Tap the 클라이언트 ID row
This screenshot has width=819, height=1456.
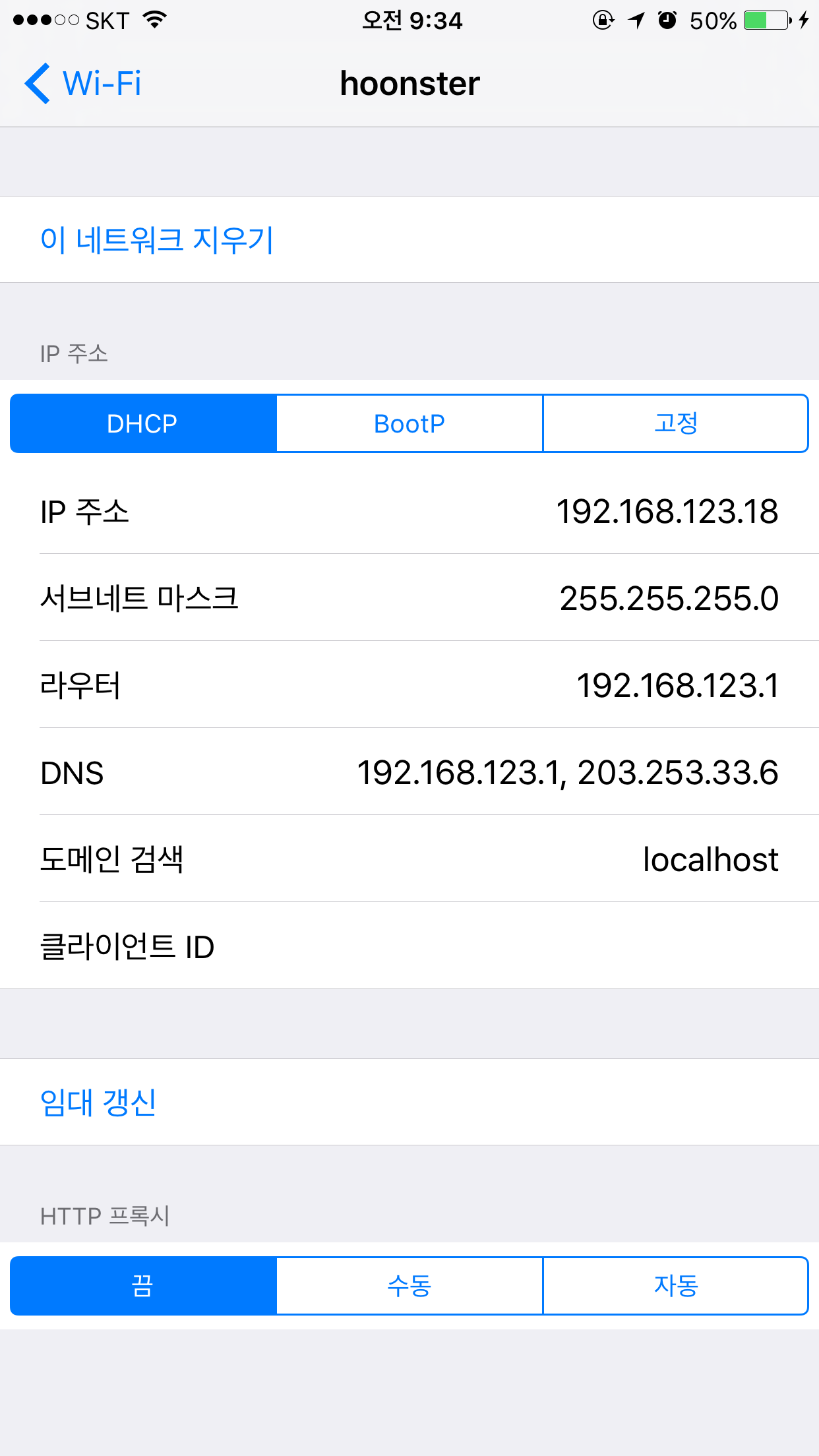coord(409,946)
